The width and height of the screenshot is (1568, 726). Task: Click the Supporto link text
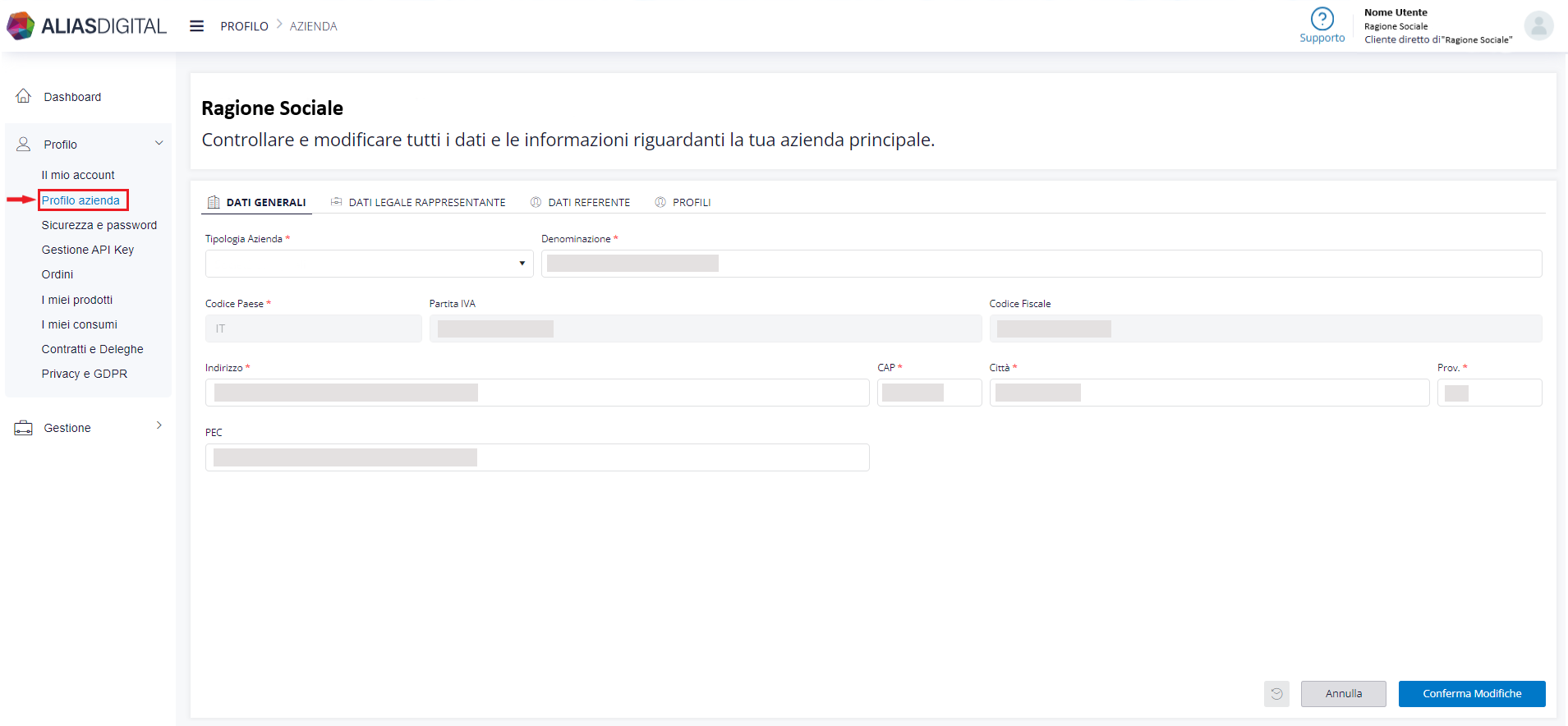click(1322, 38)
